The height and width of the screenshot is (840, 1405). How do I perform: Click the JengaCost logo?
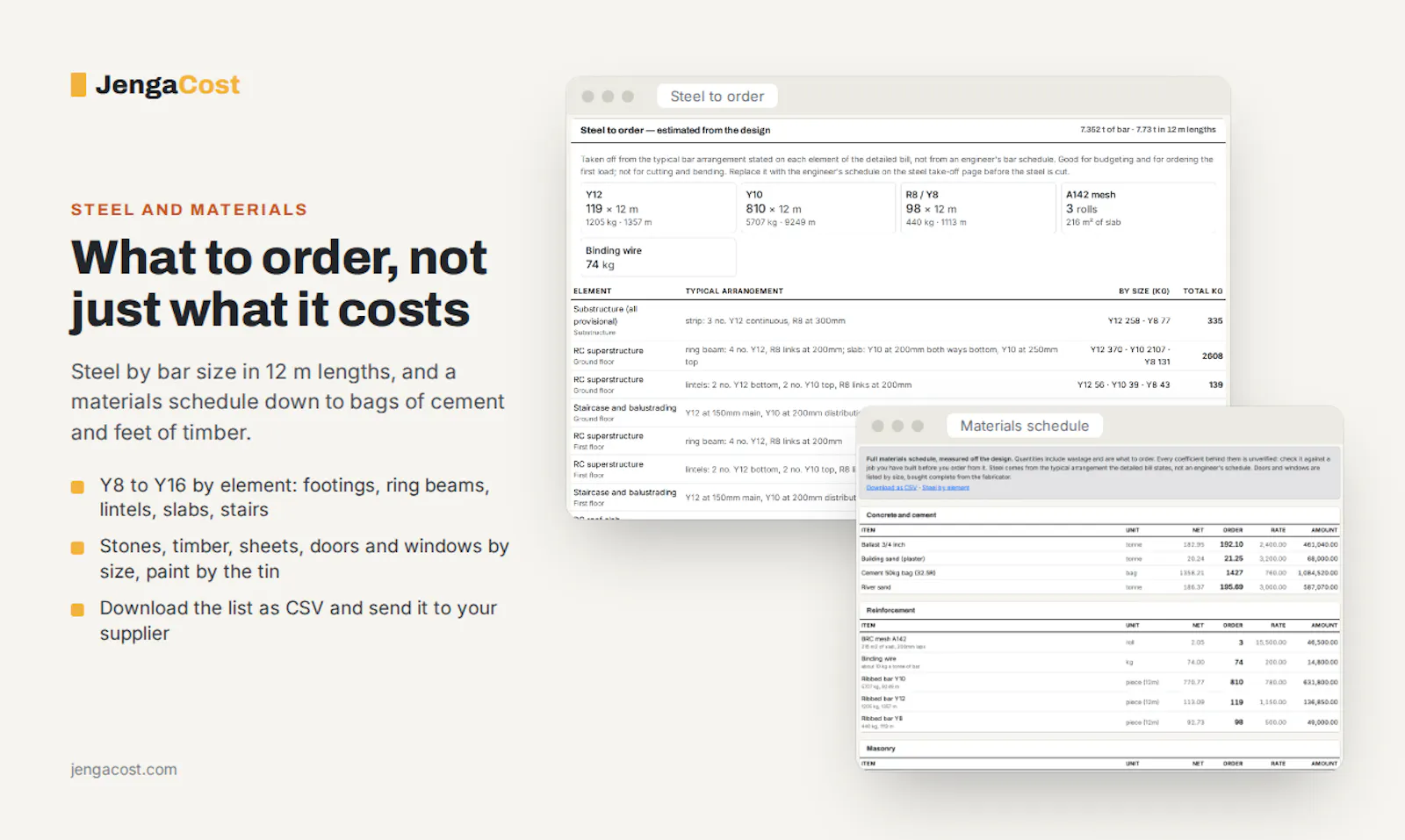(155, 85)
